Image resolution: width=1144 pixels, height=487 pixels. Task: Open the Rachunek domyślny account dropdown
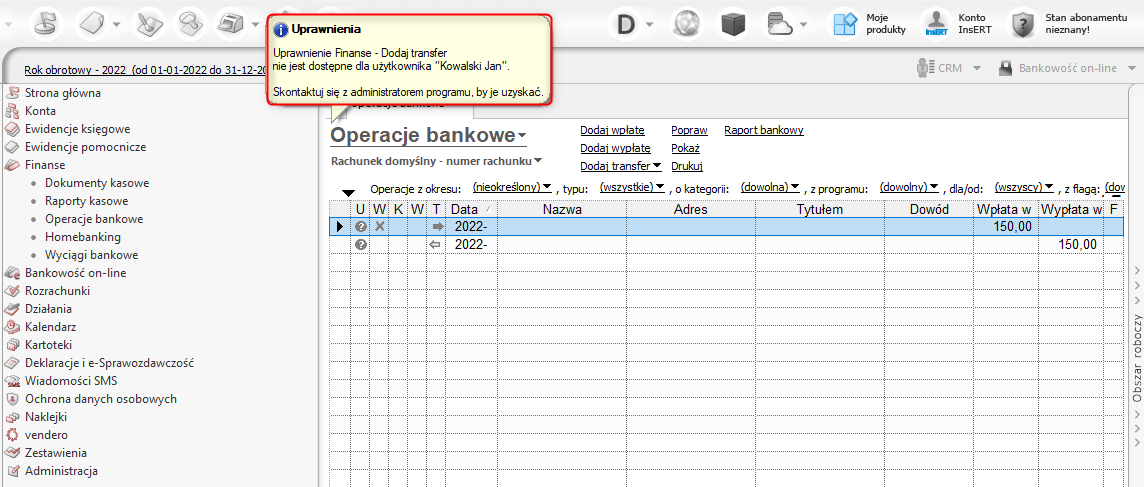coord(538,160)
